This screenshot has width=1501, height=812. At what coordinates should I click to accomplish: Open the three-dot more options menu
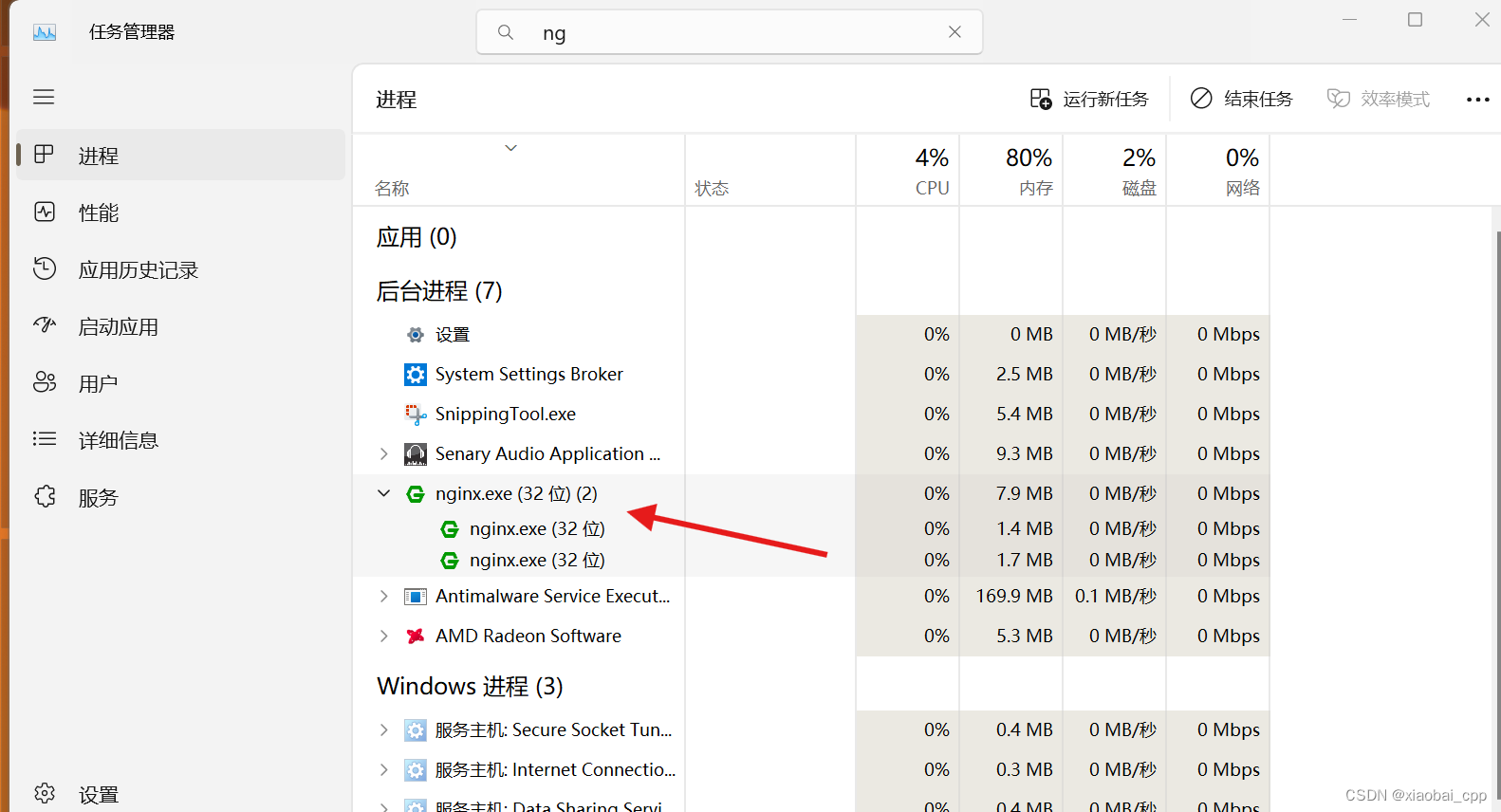[1477, 99]
